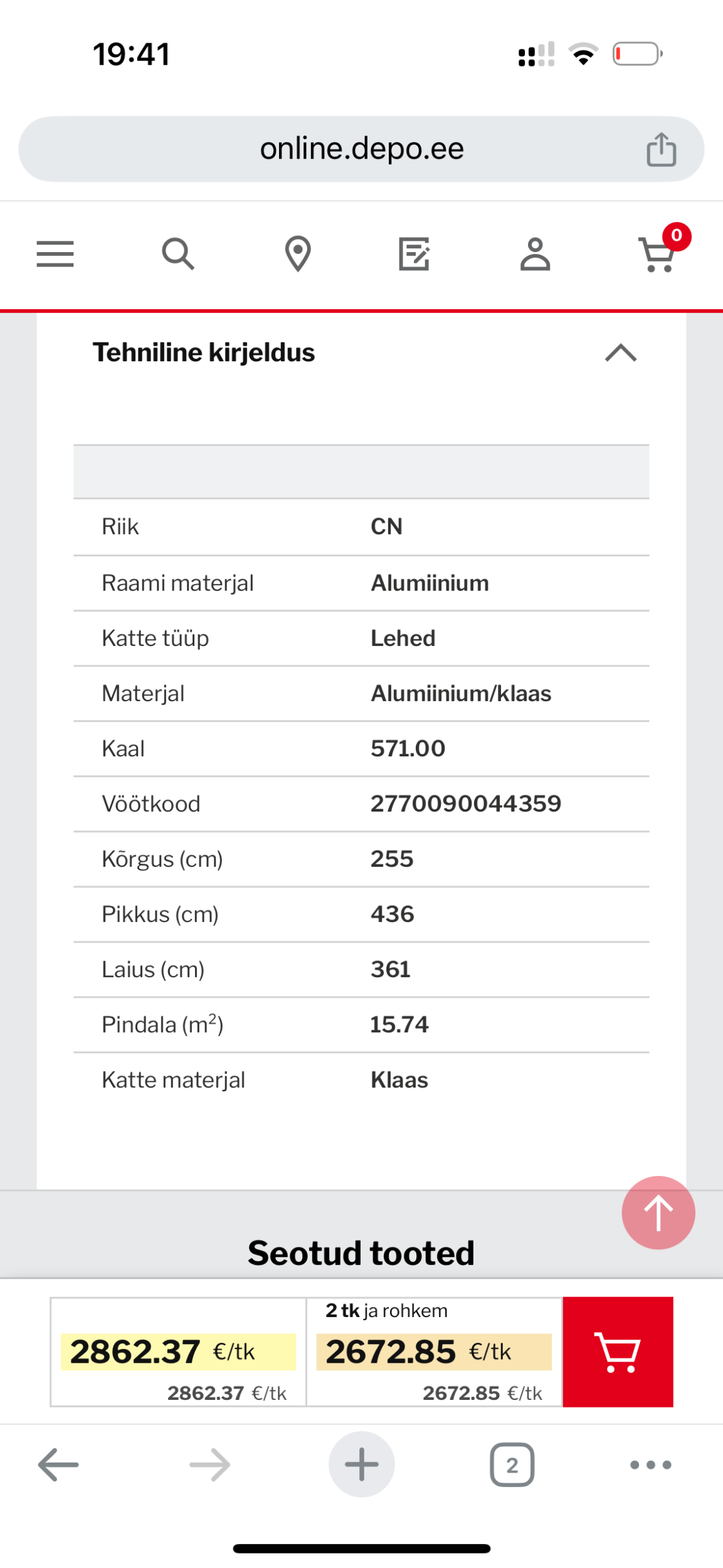Tap the search magnifier icon

[178, 254]
